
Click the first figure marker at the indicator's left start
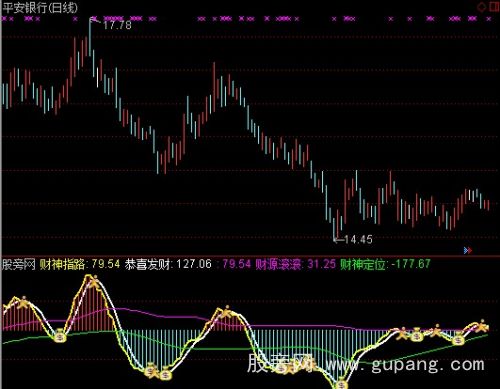click(x=24, y=302)
